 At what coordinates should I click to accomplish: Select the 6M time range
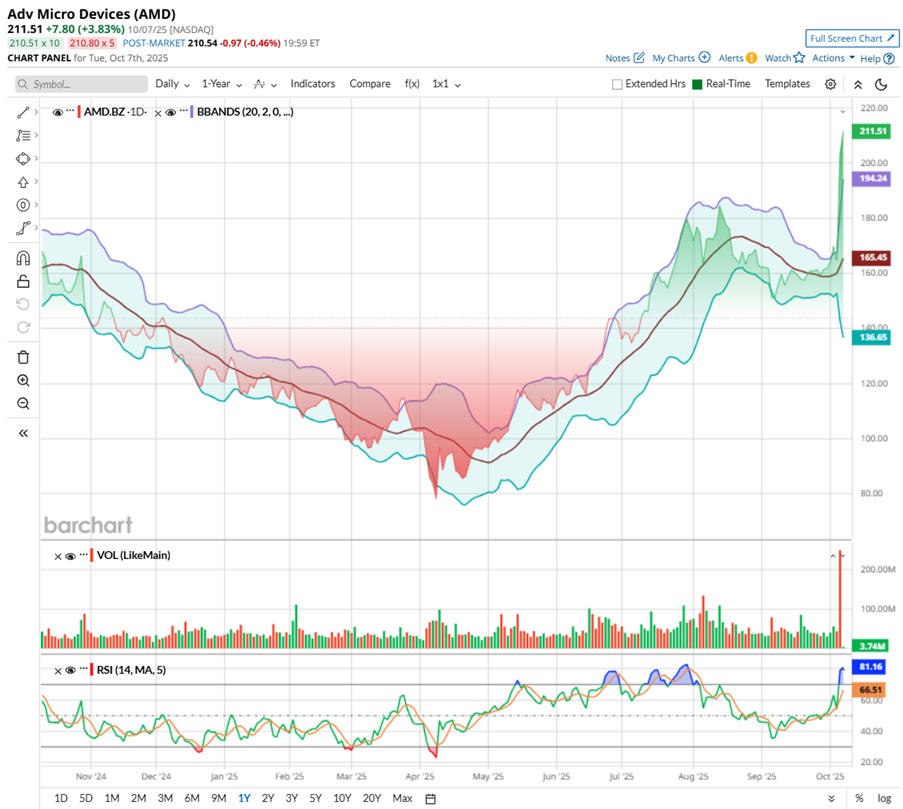[x=192, y=798]
